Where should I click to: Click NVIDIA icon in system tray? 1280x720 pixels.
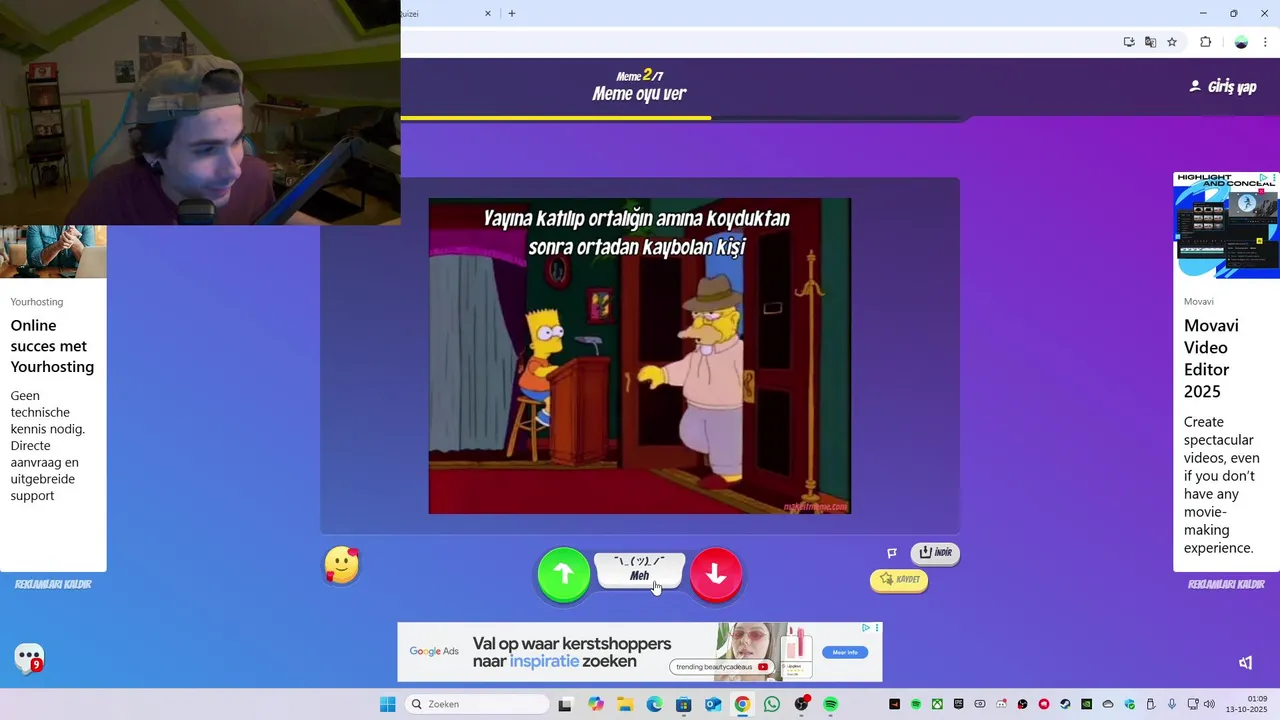coord(1086,704)
